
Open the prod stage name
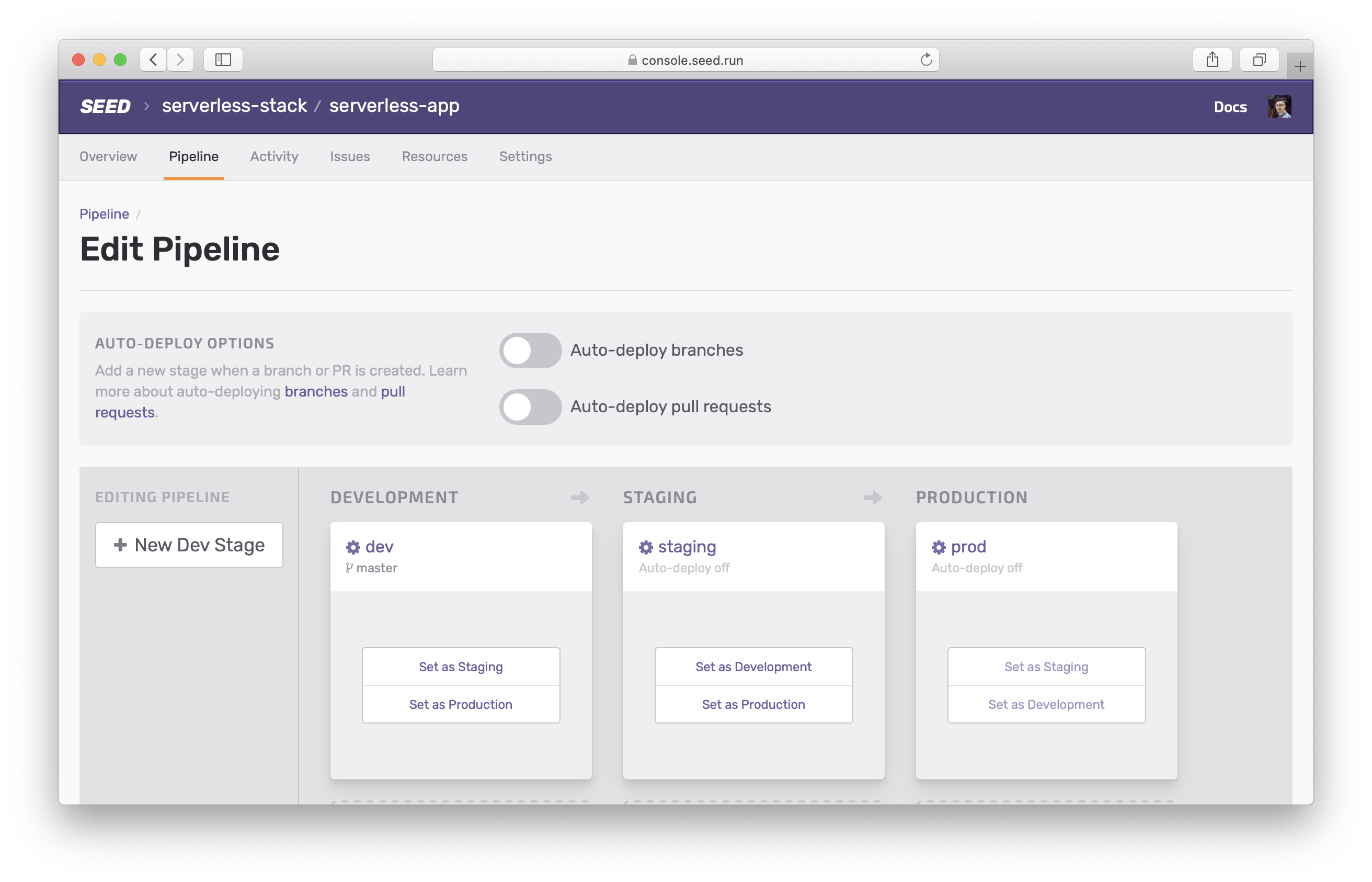tap(968, 548)
